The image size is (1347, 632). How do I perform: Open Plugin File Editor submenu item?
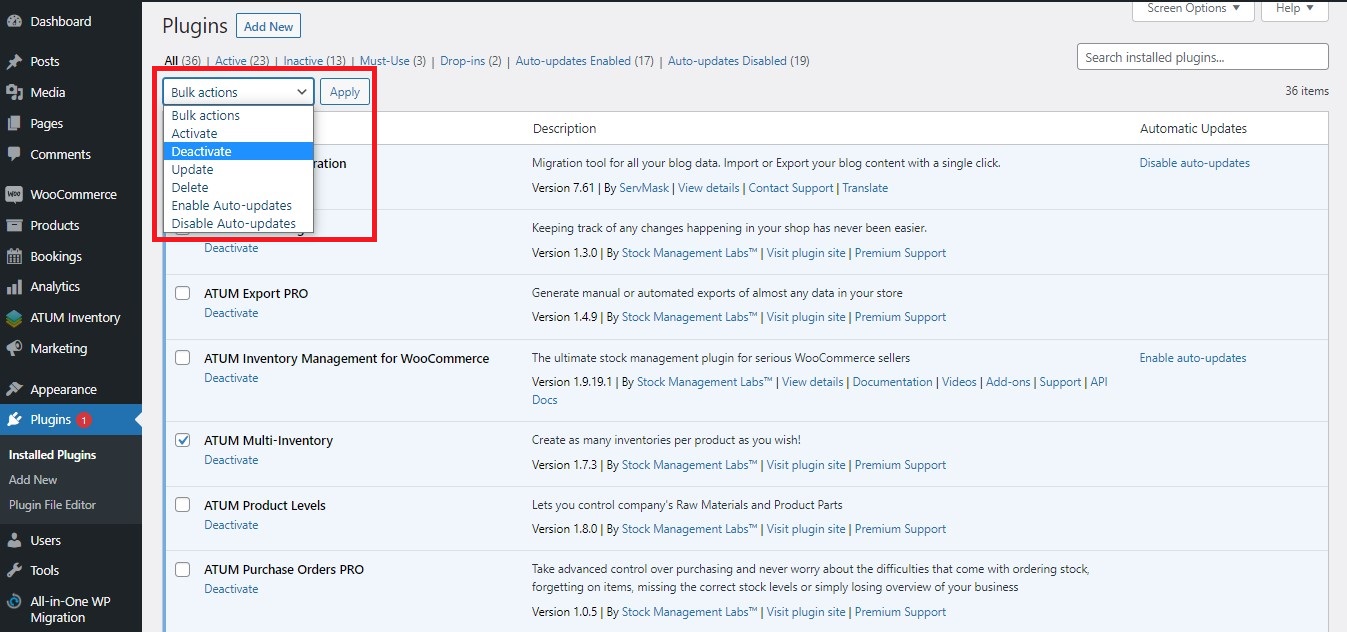point(52,505)
